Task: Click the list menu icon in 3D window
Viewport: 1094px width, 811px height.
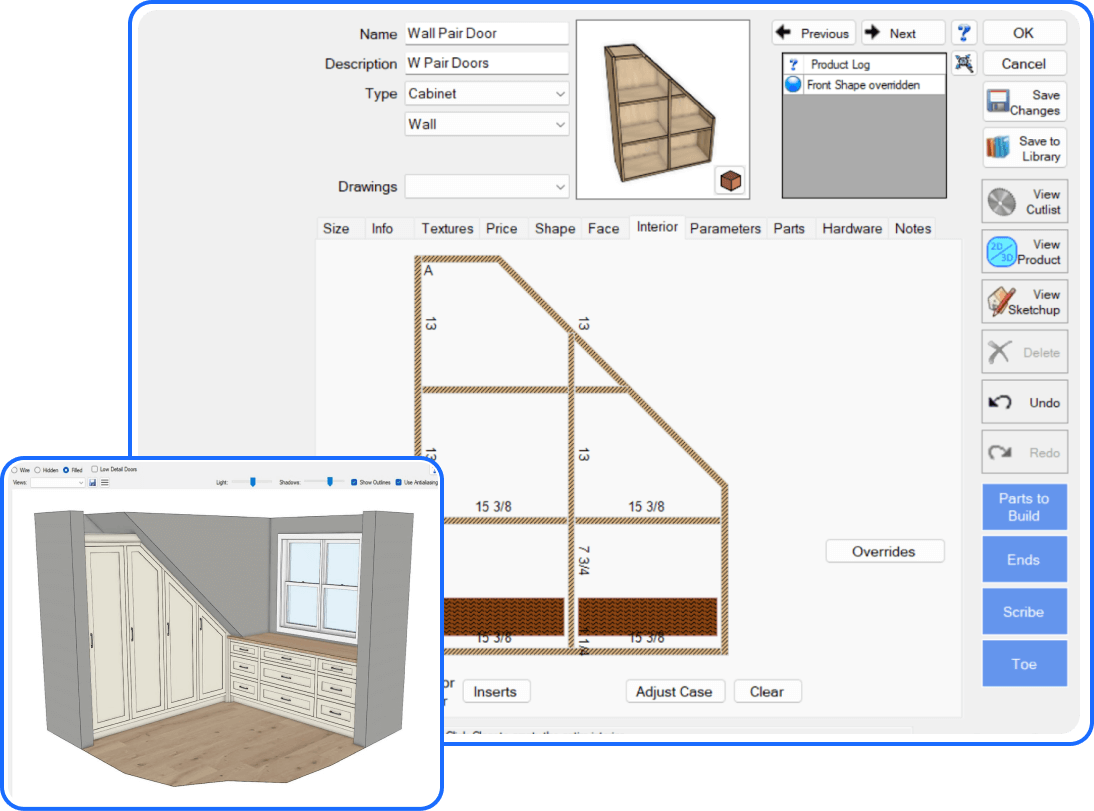Action: [105, 482]
